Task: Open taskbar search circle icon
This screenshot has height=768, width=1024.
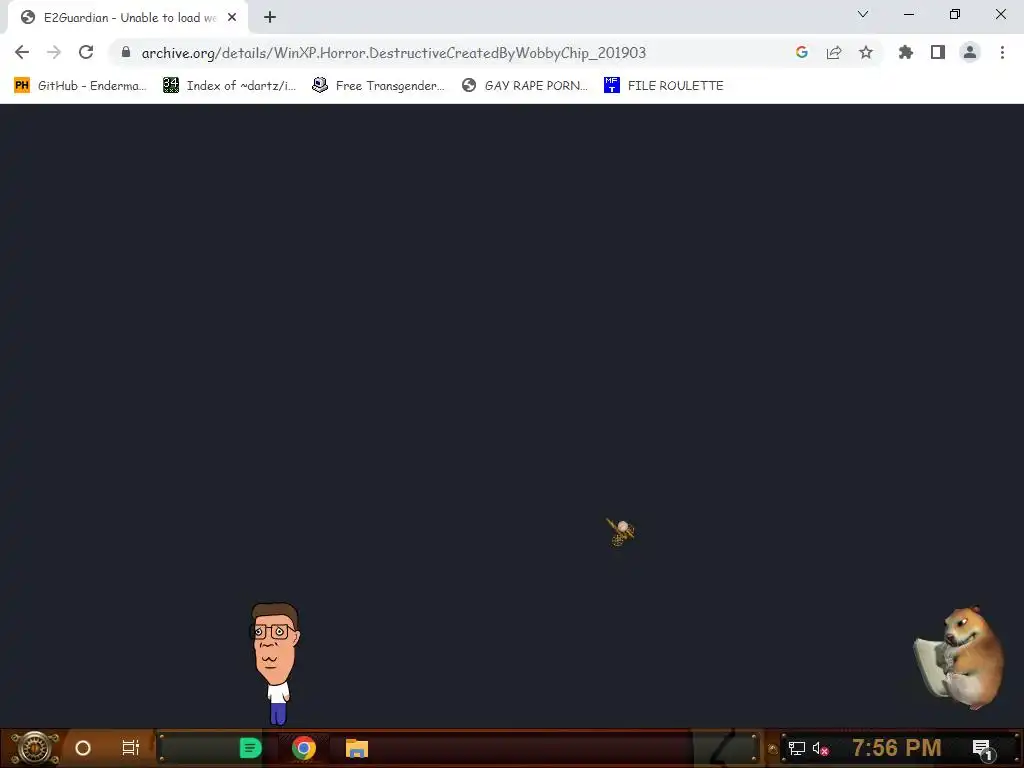Action: click(83, 748)
